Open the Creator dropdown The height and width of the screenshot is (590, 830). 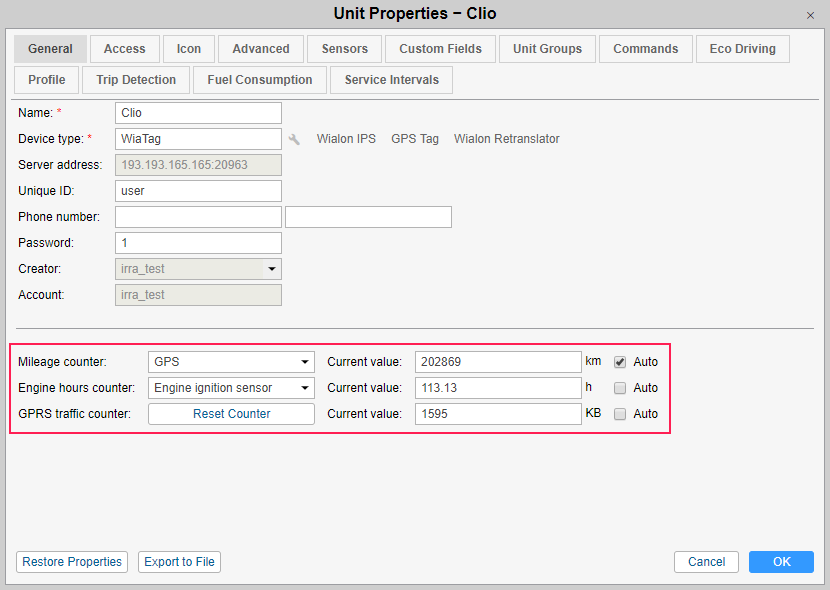click(271, 269)
